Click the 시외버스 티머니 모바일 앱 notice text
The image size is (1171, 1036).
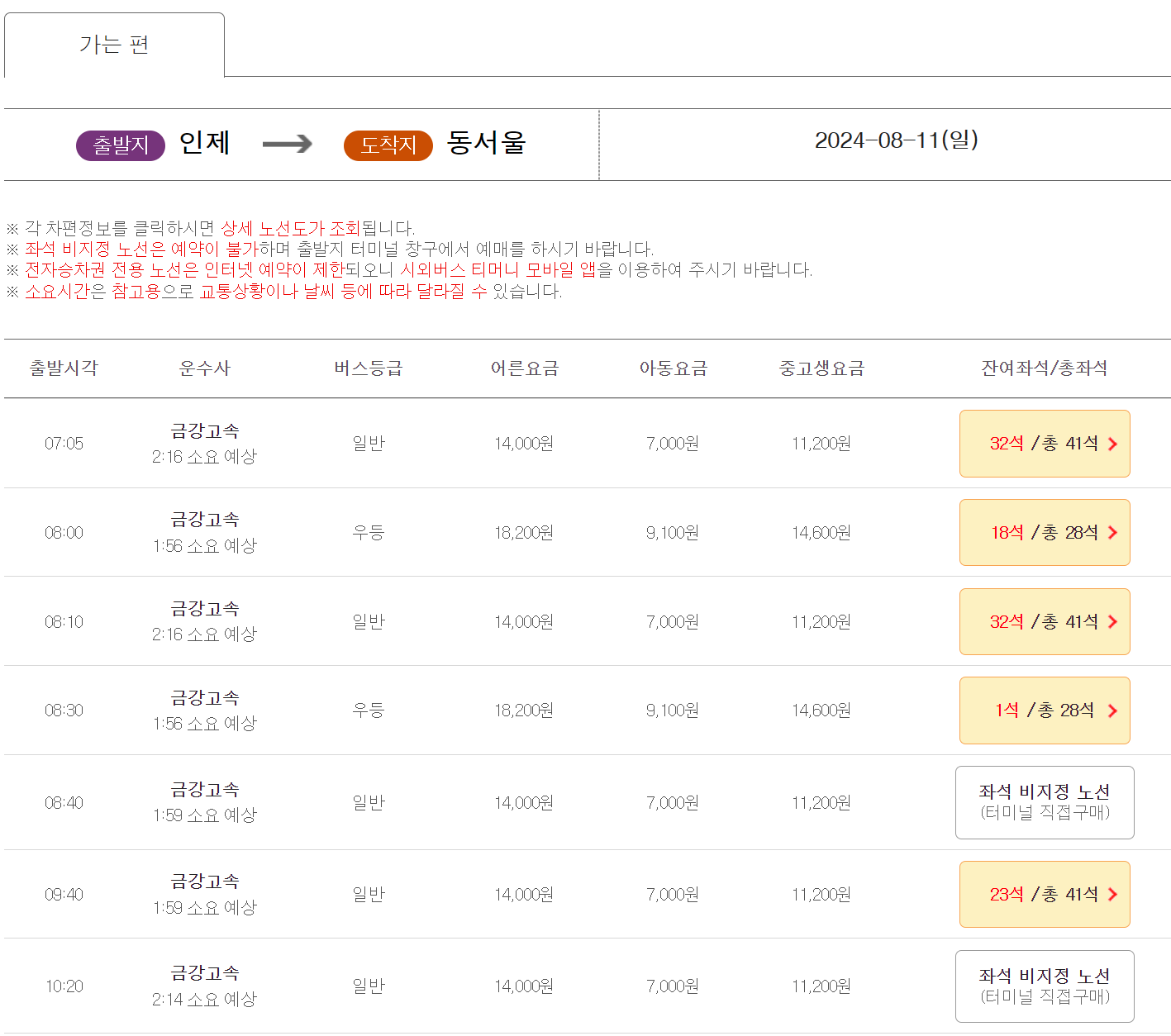tap(498, 269)
